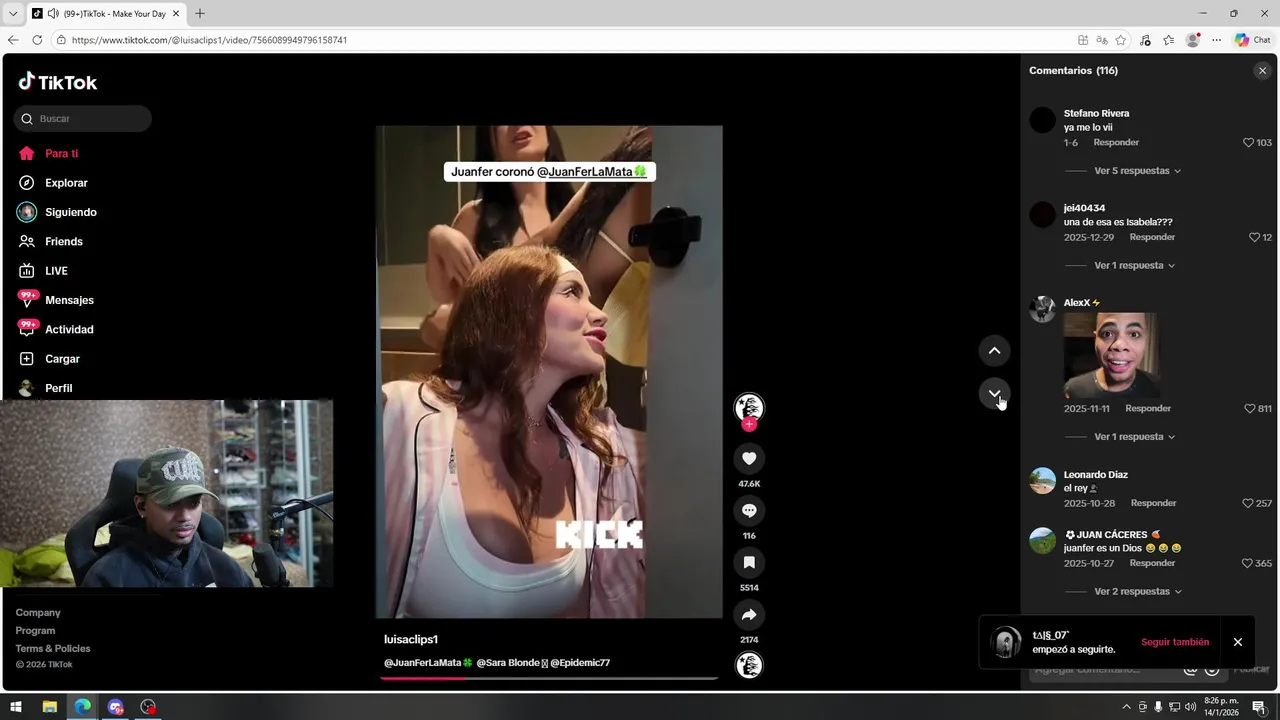Save video with the bookmark icon

pos(749,562)
